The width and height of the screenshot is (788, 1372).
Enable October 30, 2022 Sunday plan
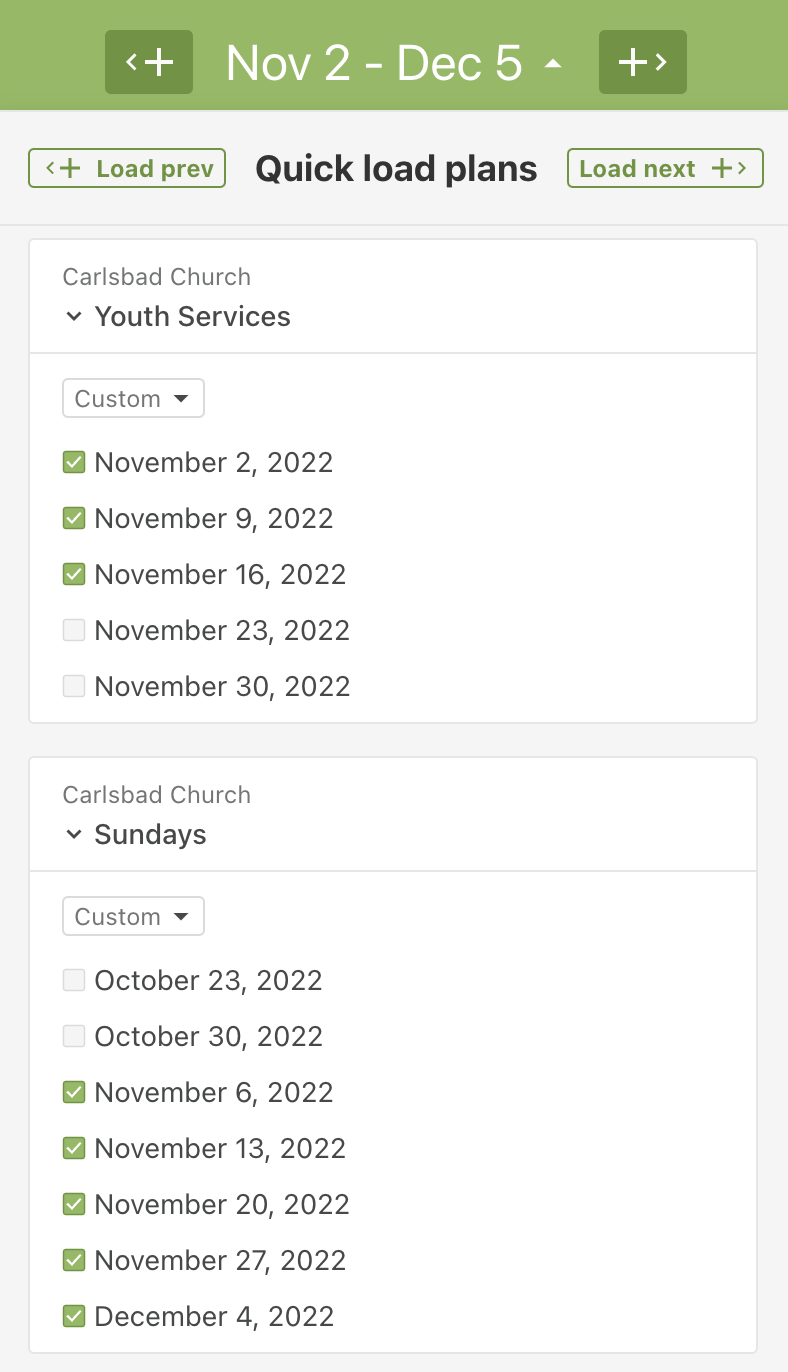click(73, 1036)
